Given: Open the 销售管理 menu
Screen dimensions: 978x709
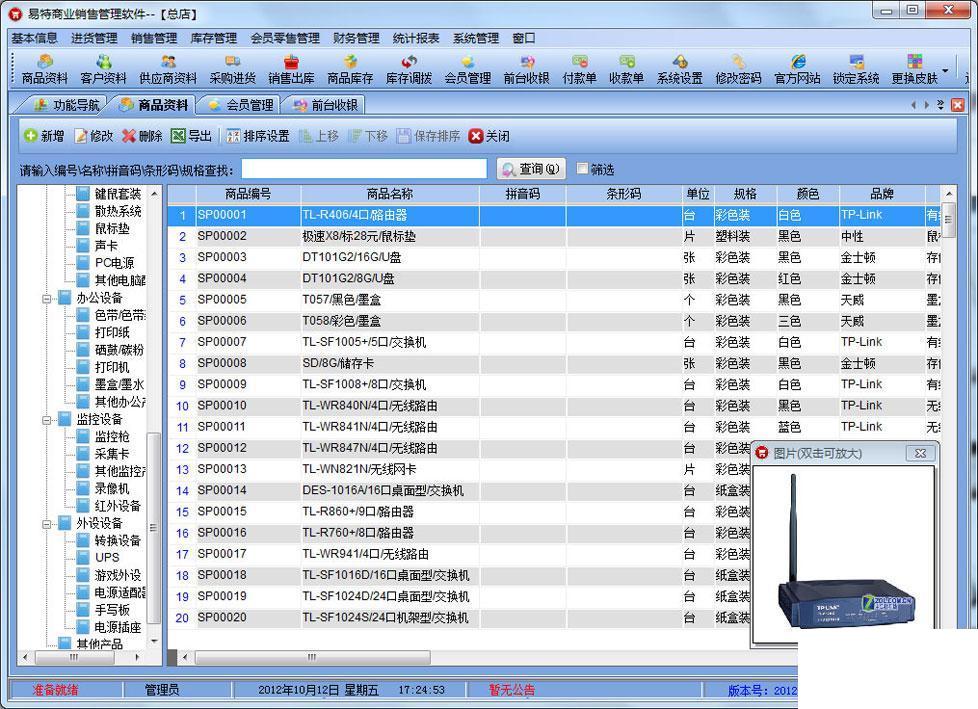Looking at the screenshot, I should [154, 38].
